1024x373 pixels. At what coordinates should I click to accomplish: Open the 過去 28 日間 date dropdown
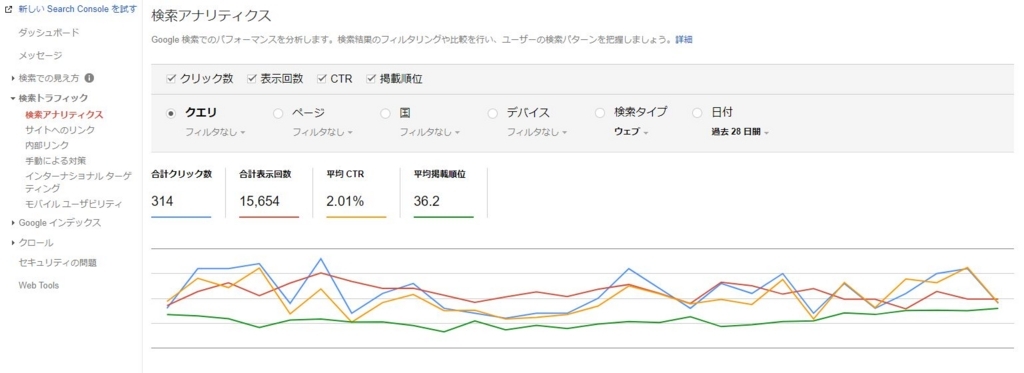(x=741, y=132)
